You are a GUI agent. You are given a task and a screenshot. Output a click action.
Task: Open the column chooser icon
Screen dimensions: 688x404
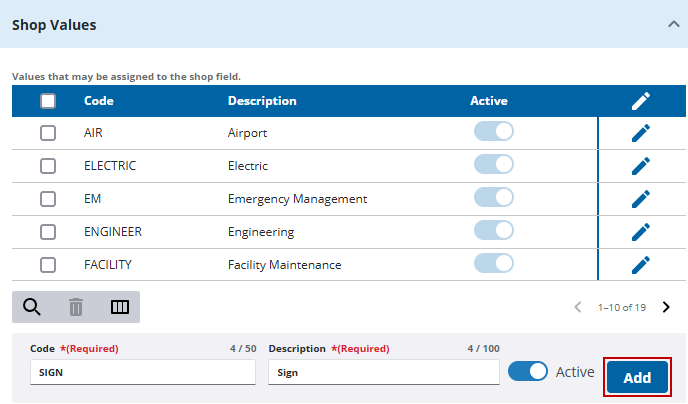point(120,307)
